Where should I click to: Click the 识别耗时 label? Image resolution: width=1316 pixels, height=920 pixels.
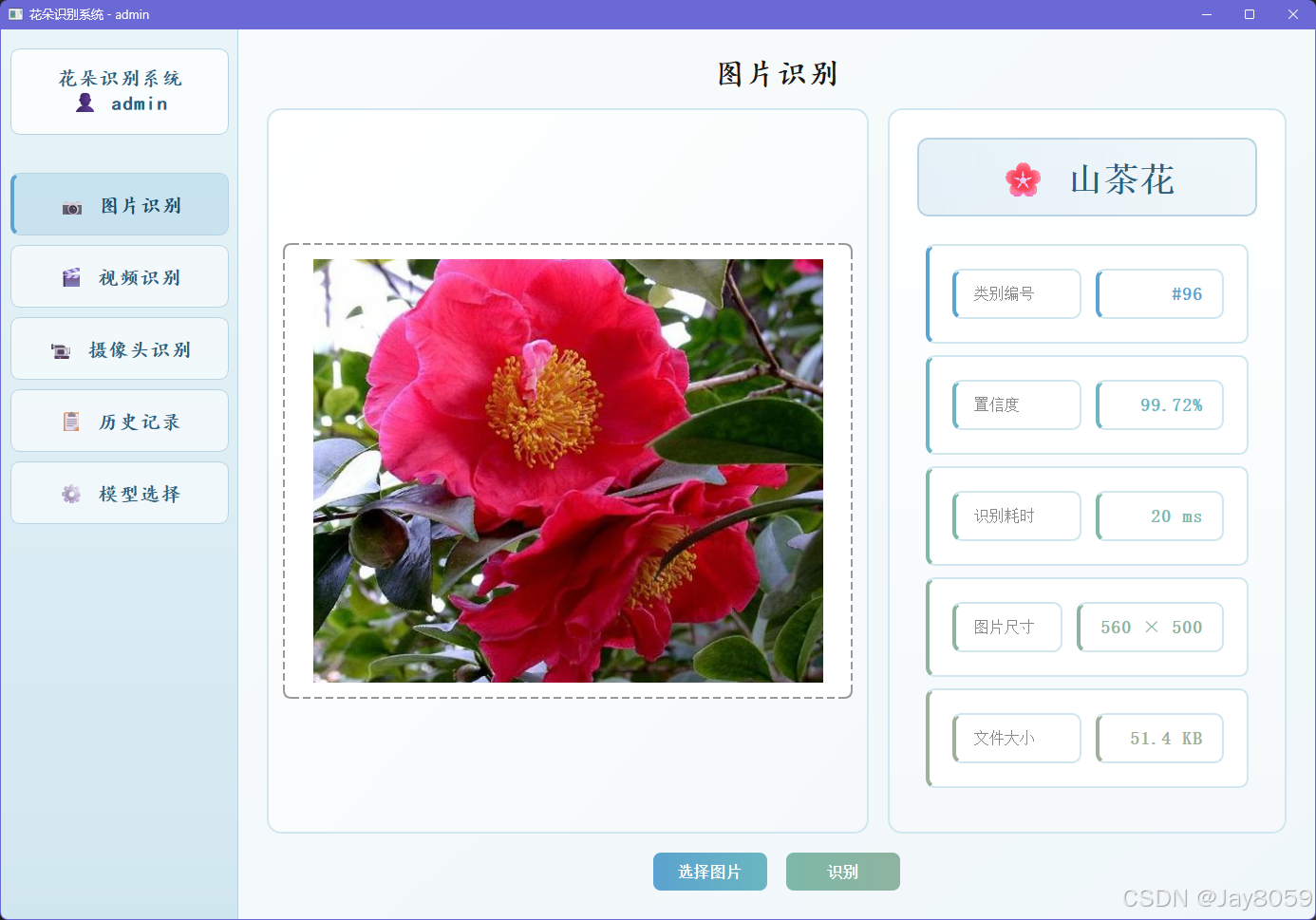tap(1004, 516)
